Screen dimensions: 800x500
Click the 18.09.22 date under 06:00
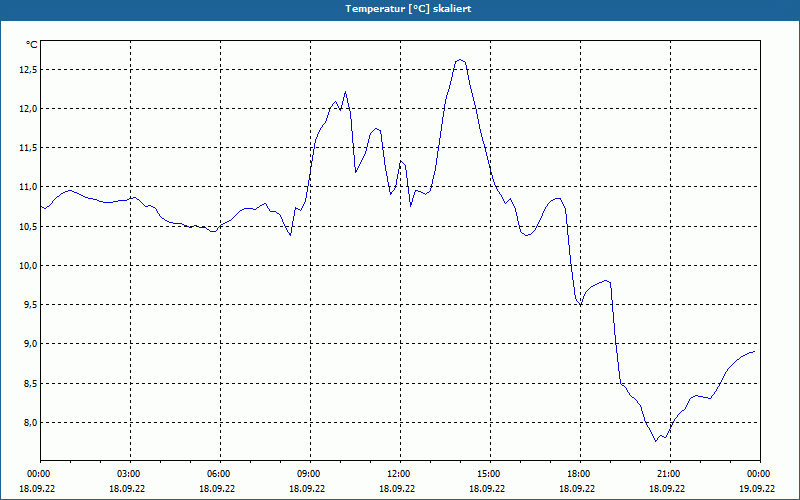[217, 488]
